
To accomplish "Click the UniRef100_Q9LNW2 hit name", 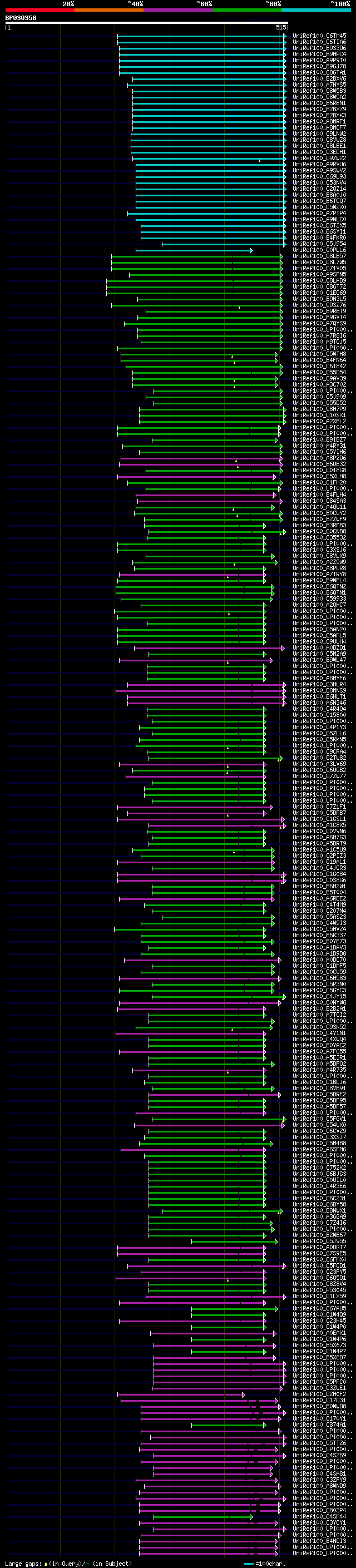I will (x=319, y=134).
